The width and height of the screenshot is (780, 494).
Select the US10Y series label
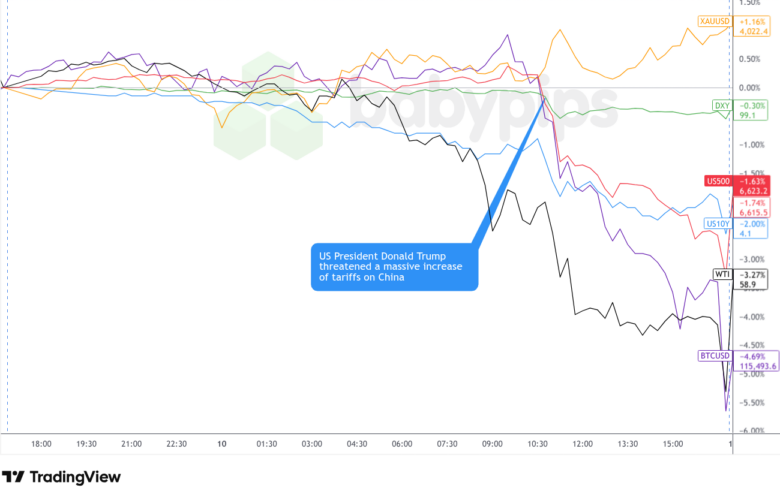click(717, 224)
